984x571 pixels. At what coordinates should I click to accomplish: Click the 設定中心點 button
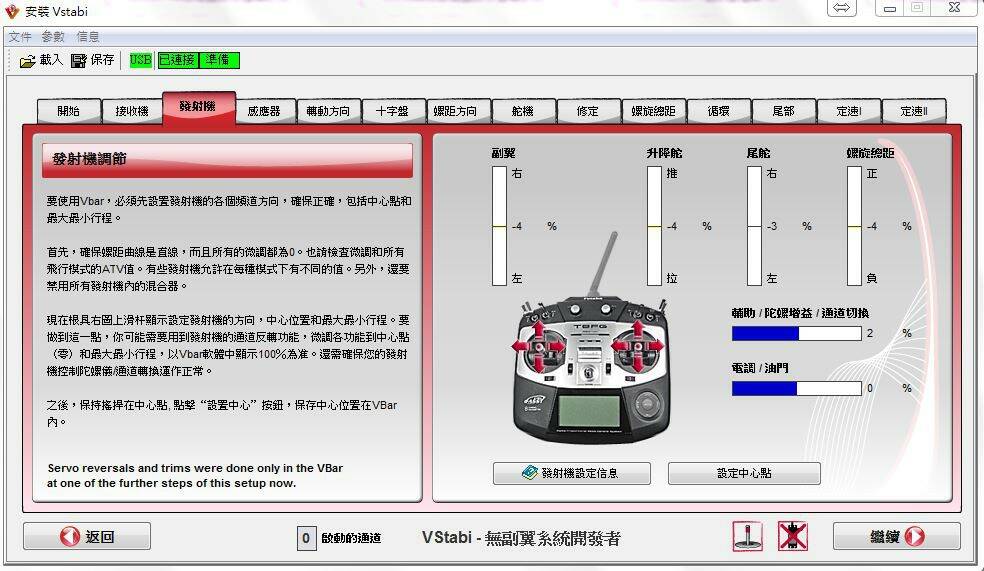click(744, 473)
